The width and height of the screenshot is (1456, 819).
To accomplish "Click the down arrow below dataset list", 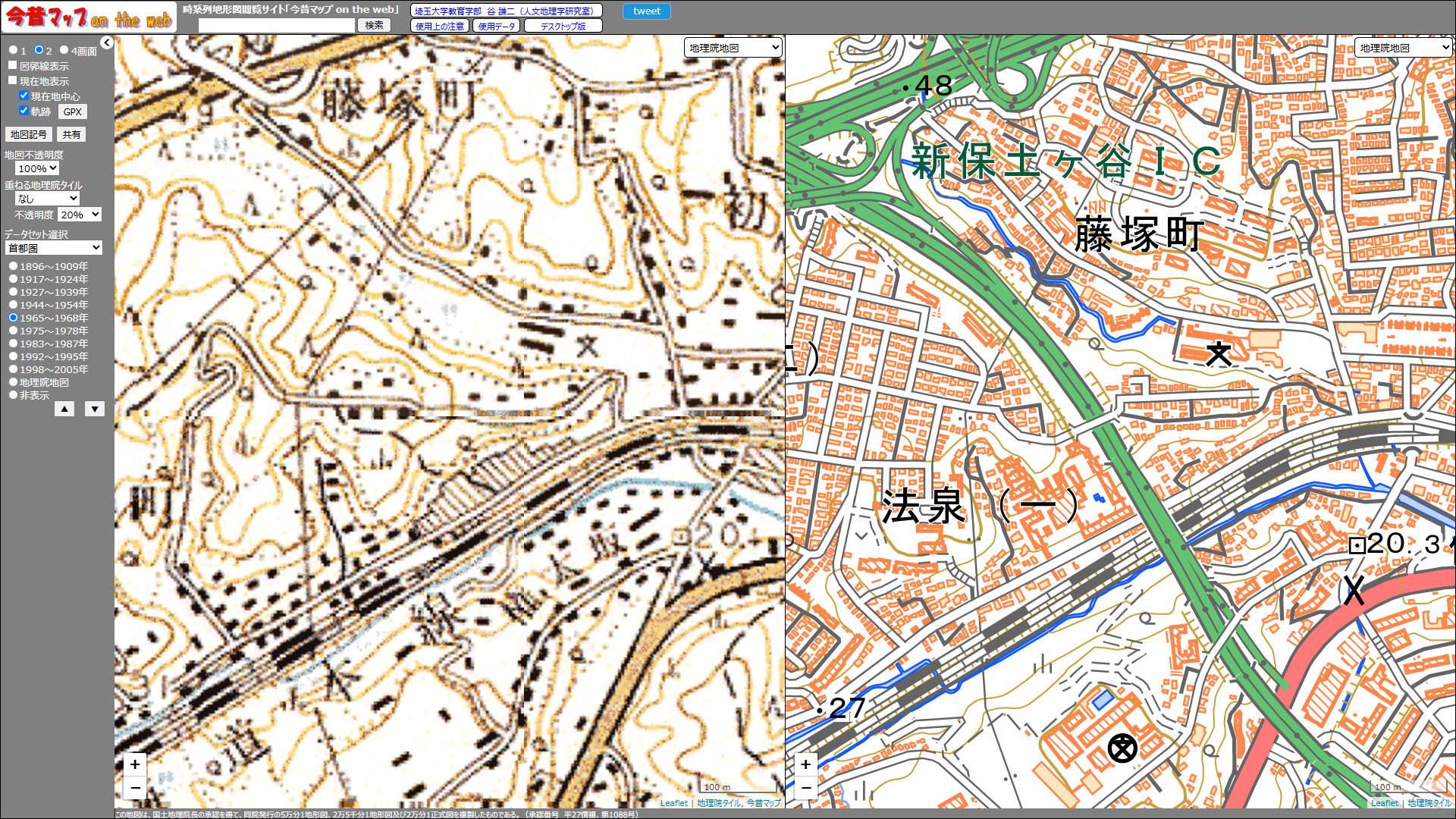I will coord(94,409).
